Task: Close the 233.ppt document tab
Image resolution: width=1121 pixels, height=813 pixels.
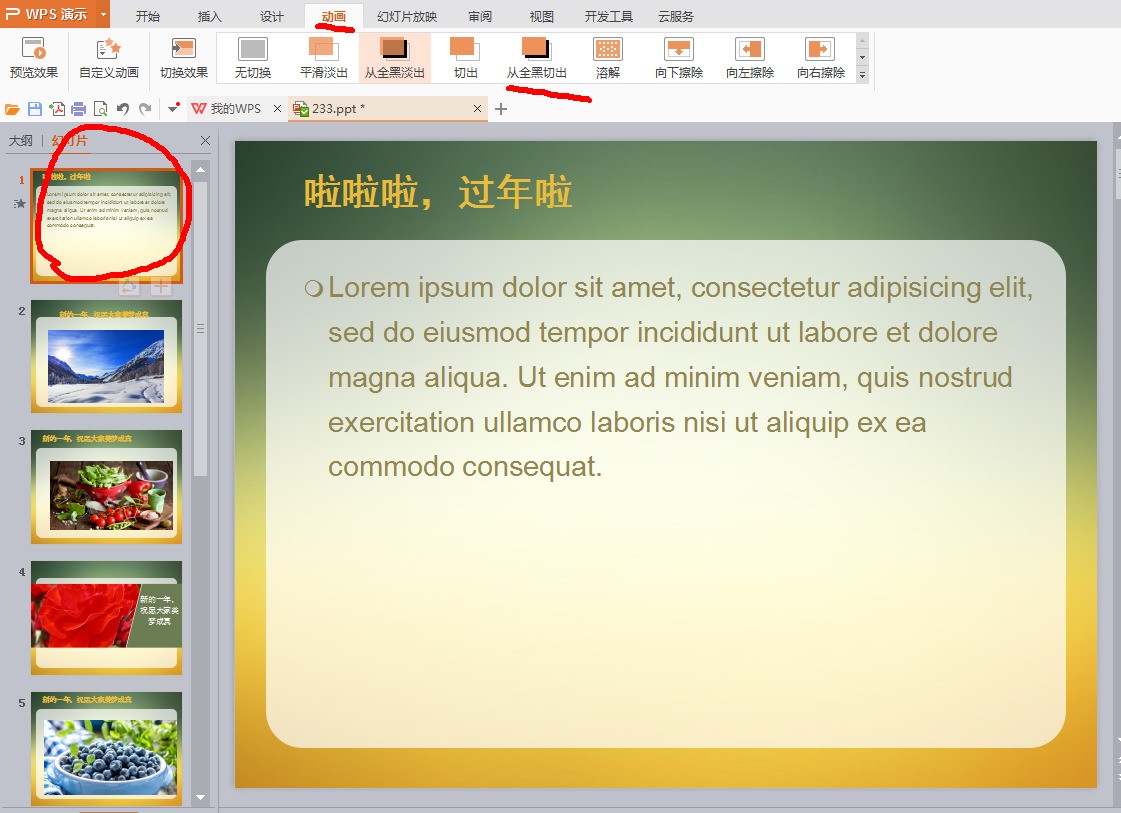Action: (478, 109)
